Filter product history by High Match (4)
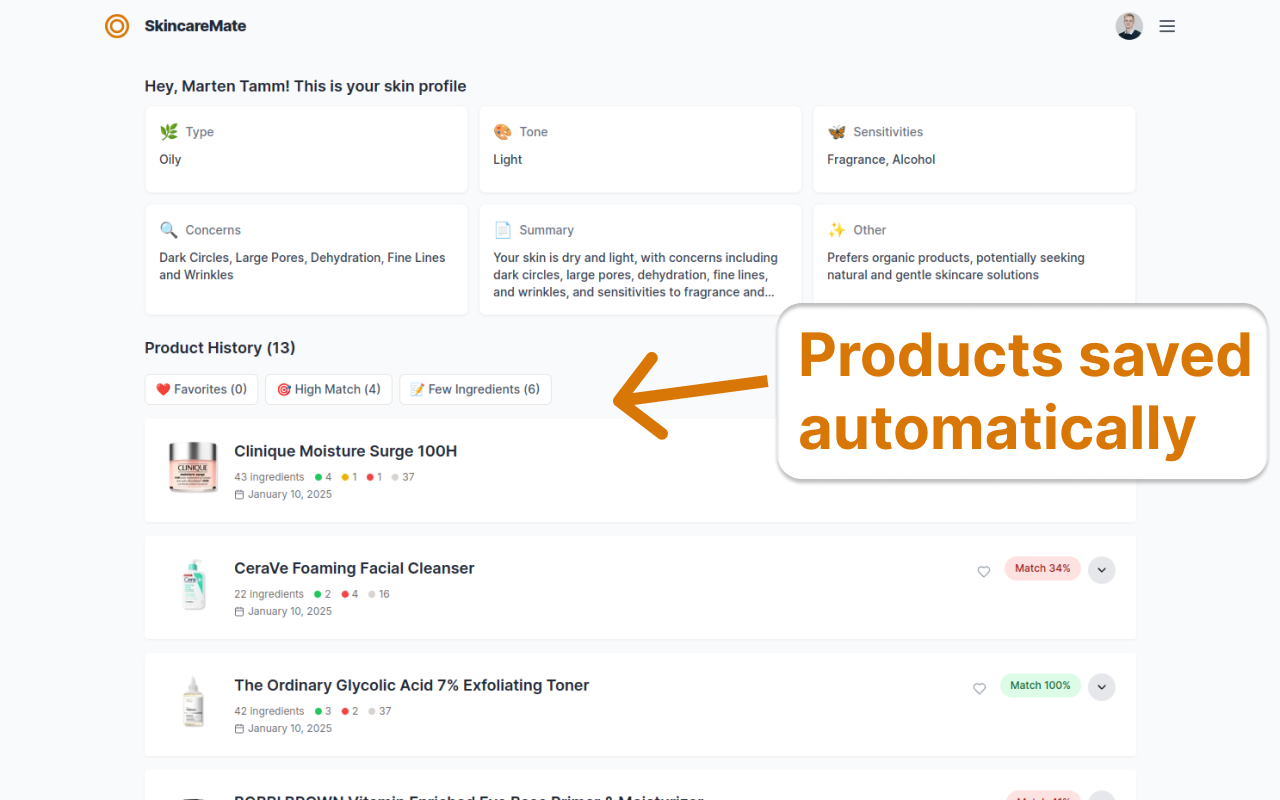The image size is (1280, 800). pyautogui.click(x=328, y=389)
